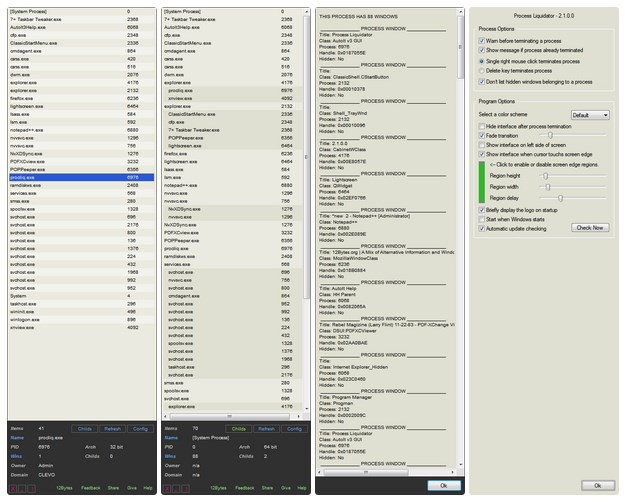The image size is (628, 502).
Task: Toggle Show message if process already terminated
Action: coord(482,50)
